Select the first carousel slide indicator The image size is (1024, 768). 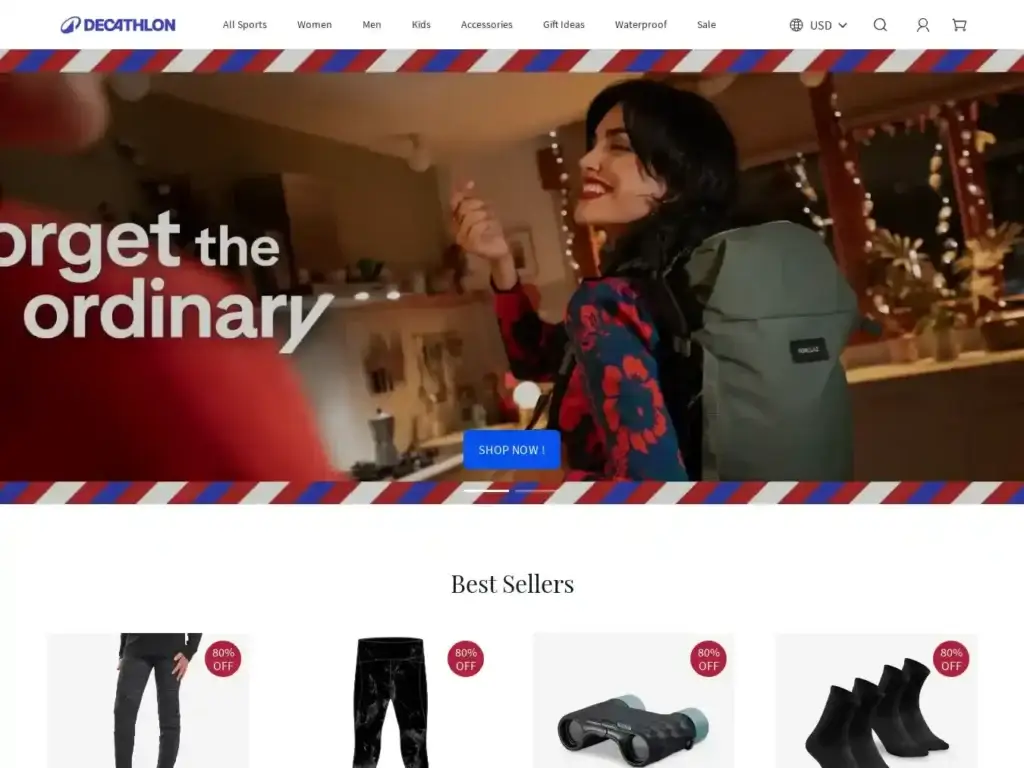(487, 490)
